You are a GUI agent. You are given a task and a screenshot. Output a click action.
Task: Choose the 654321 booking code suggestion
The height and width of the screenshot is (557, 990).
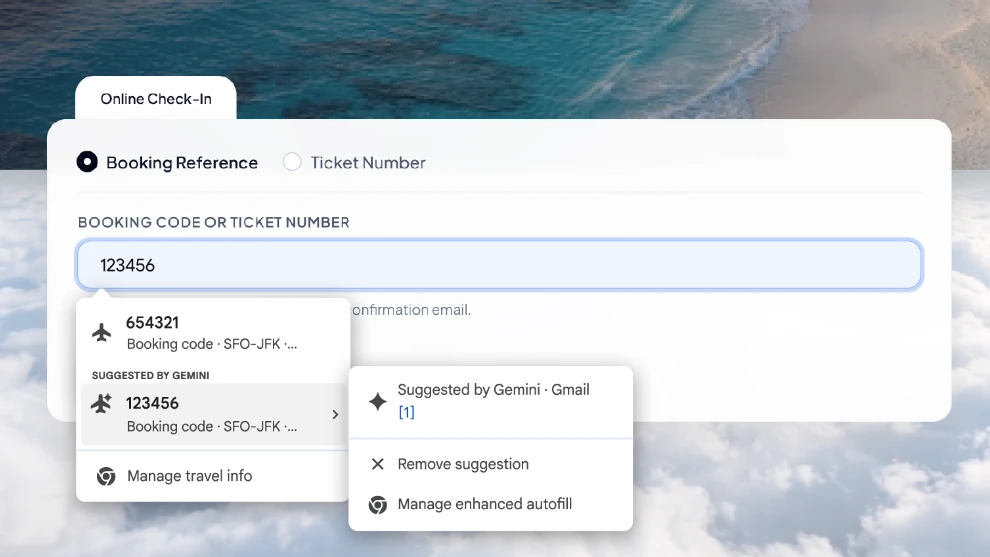point(213,333)
